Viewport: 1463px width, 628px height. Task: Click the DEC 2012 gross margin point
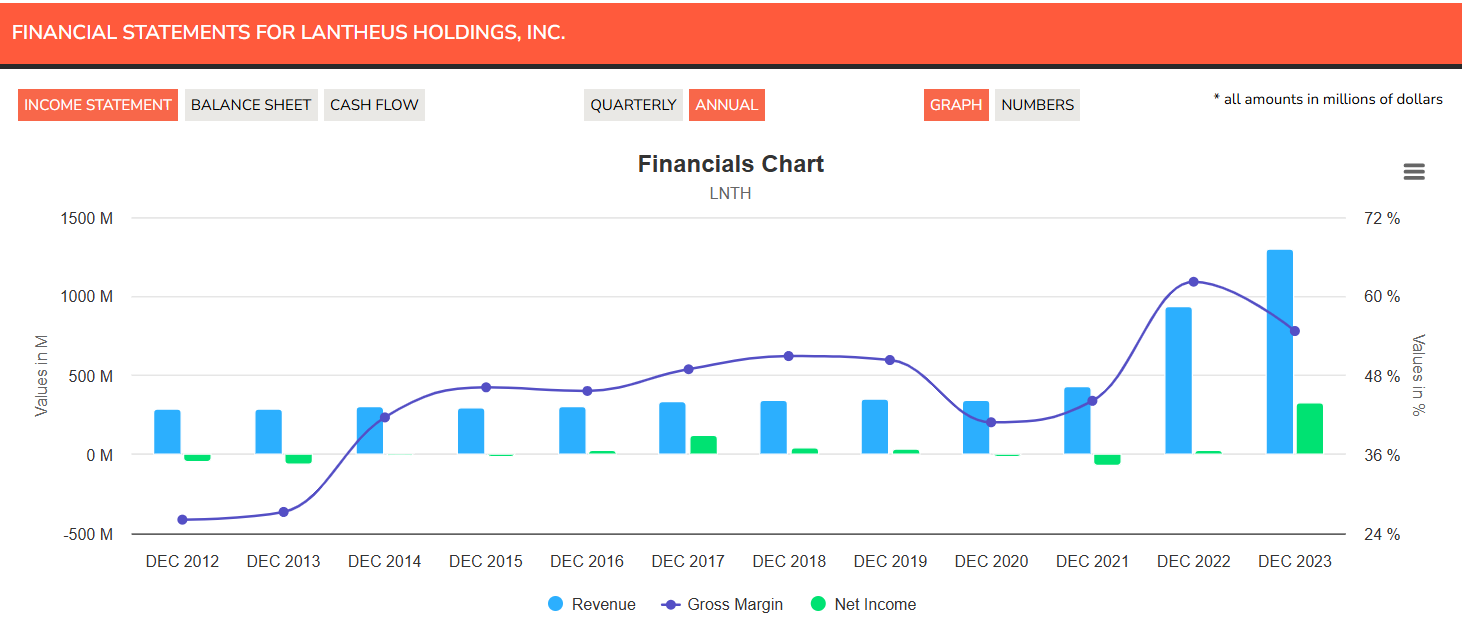point(182,520)
